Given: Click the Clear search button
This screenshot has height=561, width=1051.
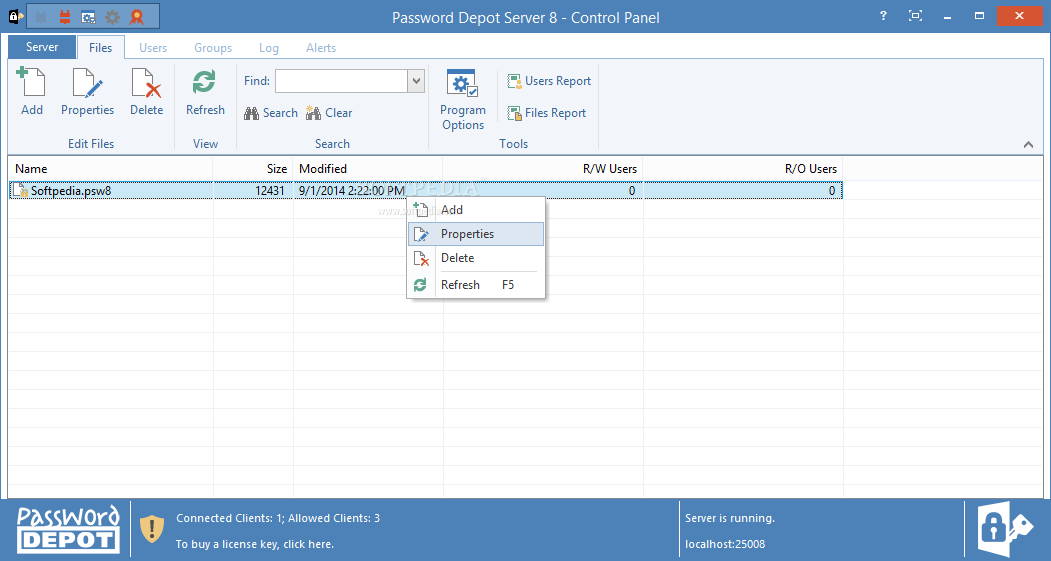Looking at the screenshot, I should [329, 113].
